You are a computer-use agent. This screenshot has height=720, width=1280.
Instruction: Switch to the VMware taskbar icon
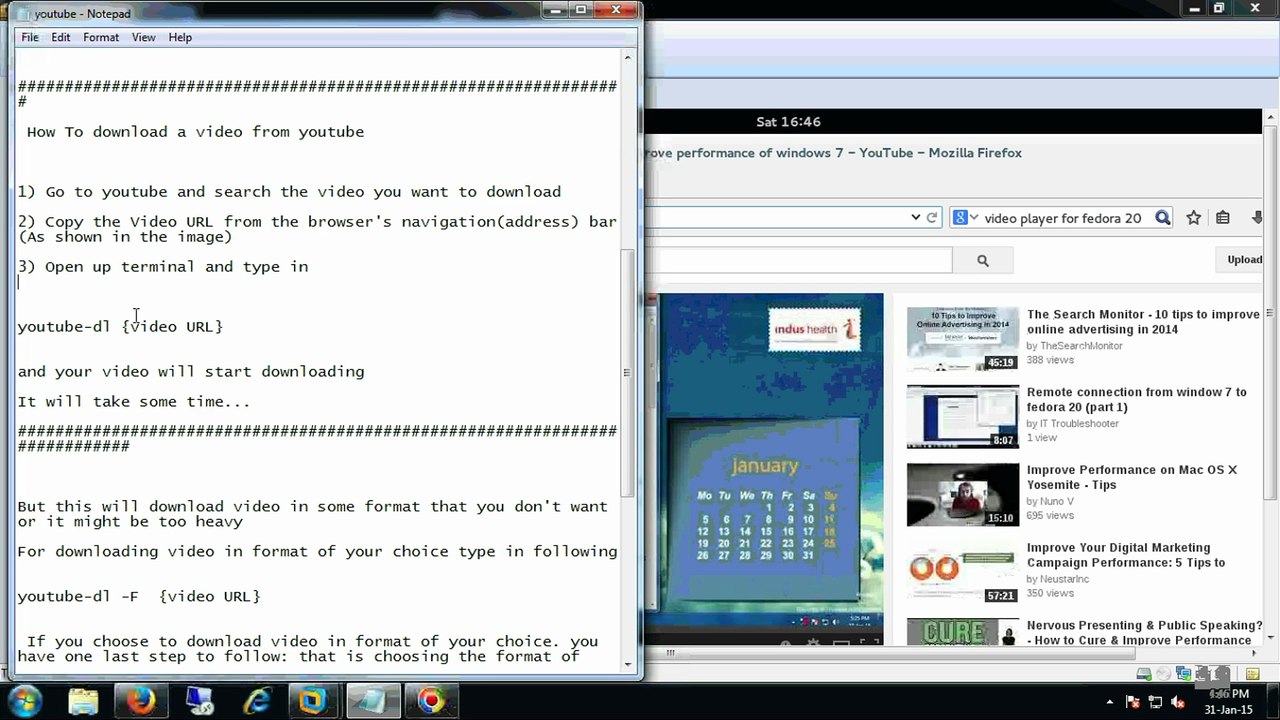[x=315, y=700]
